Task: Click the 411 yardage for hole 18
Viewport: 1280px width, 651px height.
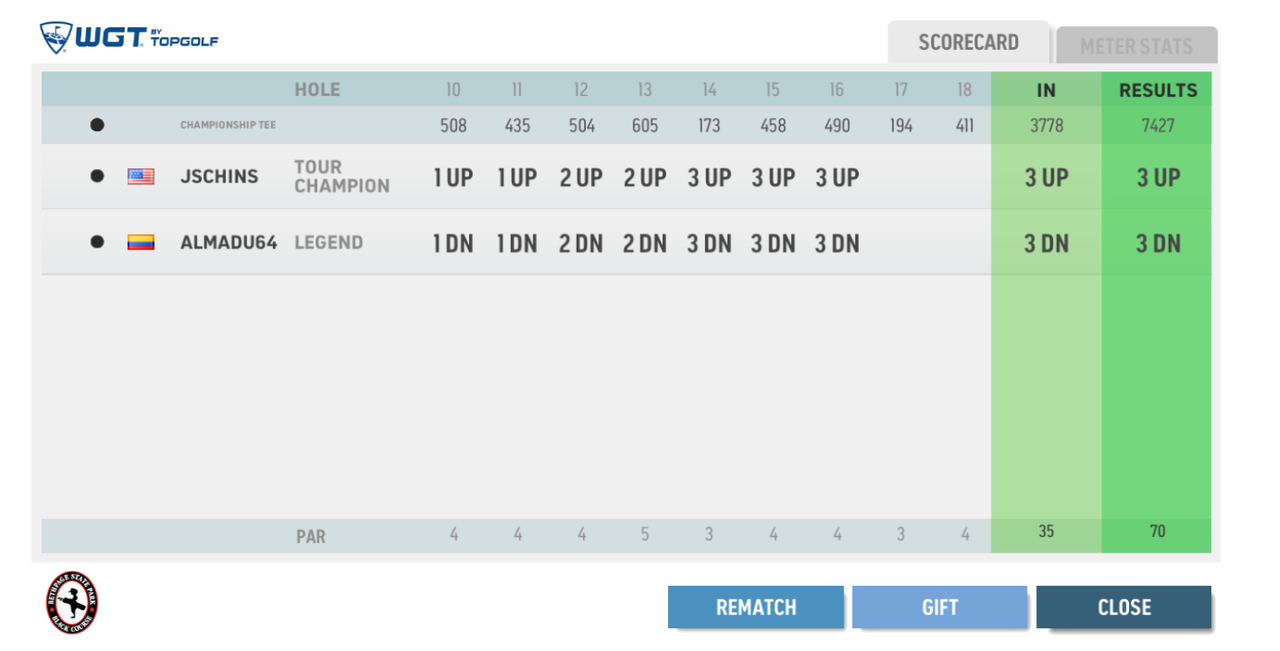Action: tap(965, 126)
